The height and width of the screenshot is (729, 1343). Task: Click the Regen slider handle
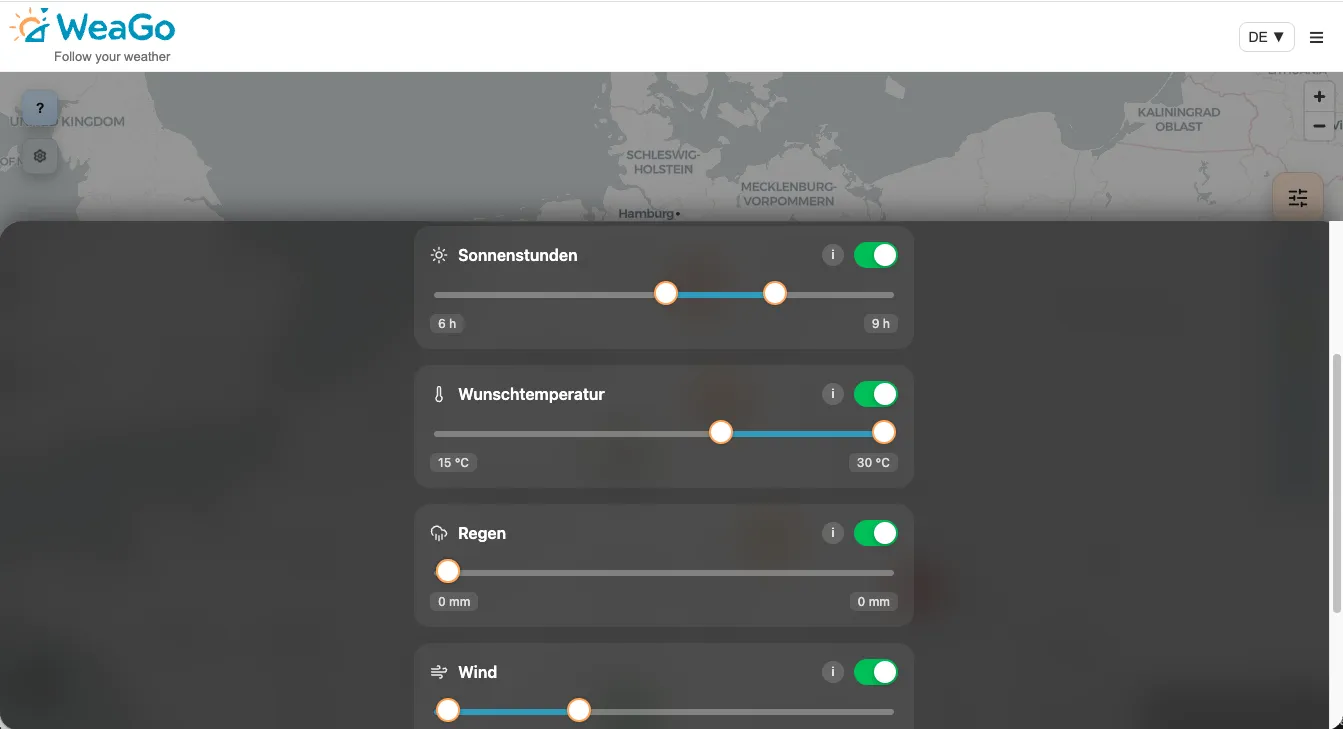tap(448, 572)
